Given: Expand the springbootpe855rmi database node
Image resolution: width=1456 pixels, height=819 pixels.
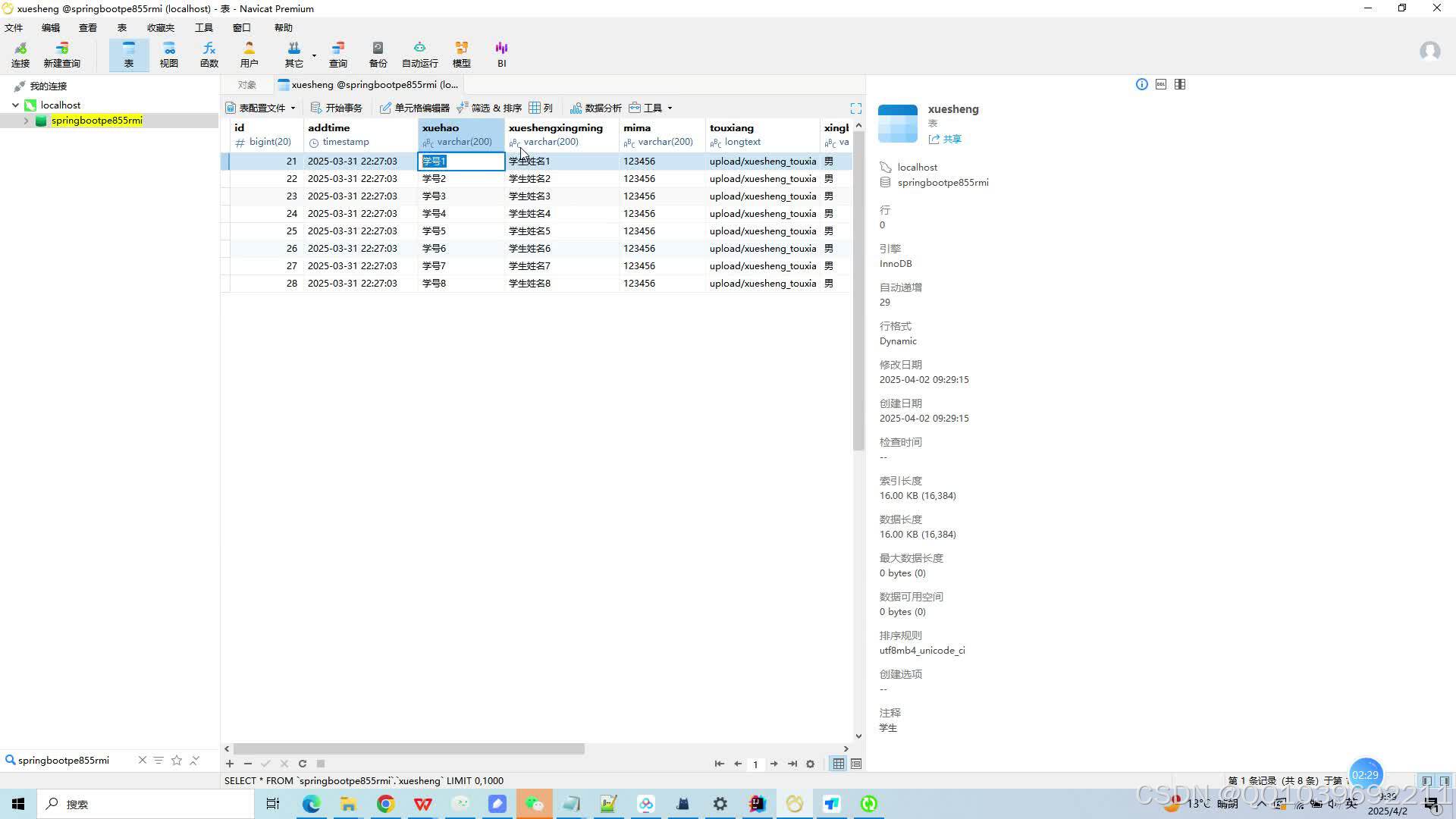Looking at the screenshot, I should click(x=27, y=121).
